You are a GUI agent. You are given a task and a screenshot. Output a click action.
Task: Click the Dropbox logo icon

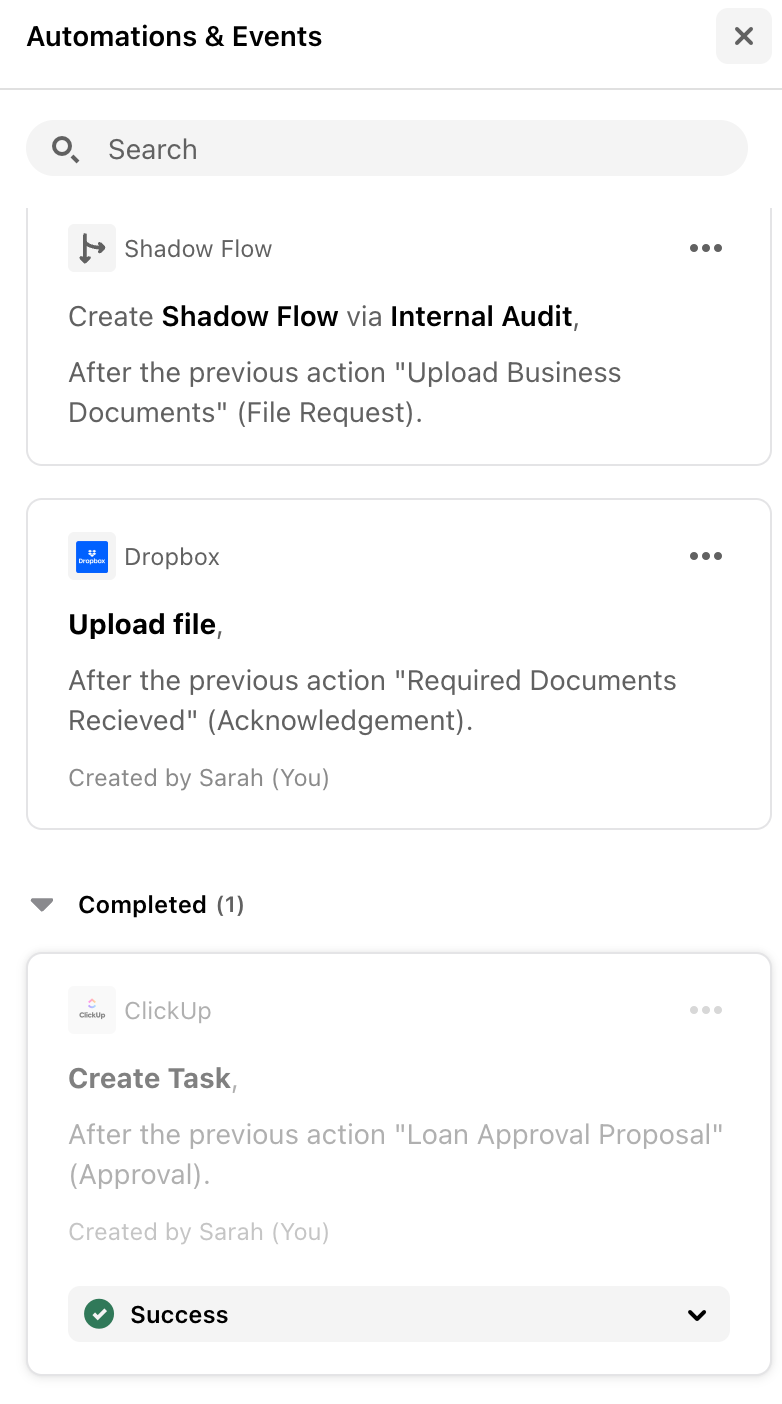92,556
